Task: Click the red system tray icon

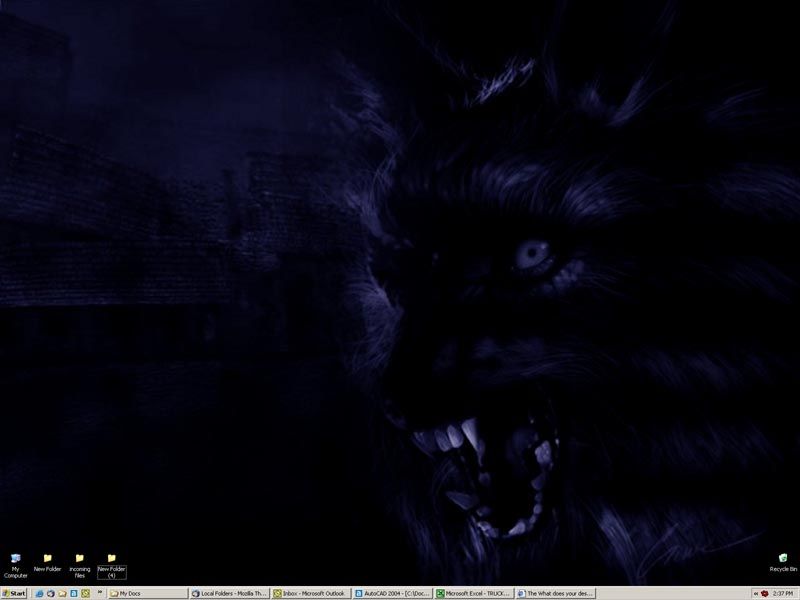Action: (x=764, y=593)
